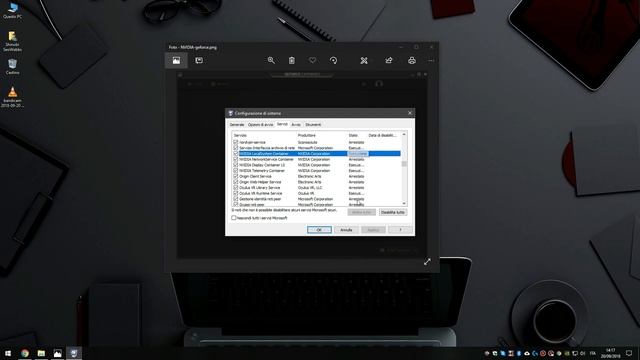Select the Cestino recycle bin desktop icon
This screenshot has width=640, height=360.
pyautogui.click(x=12, y=67)
